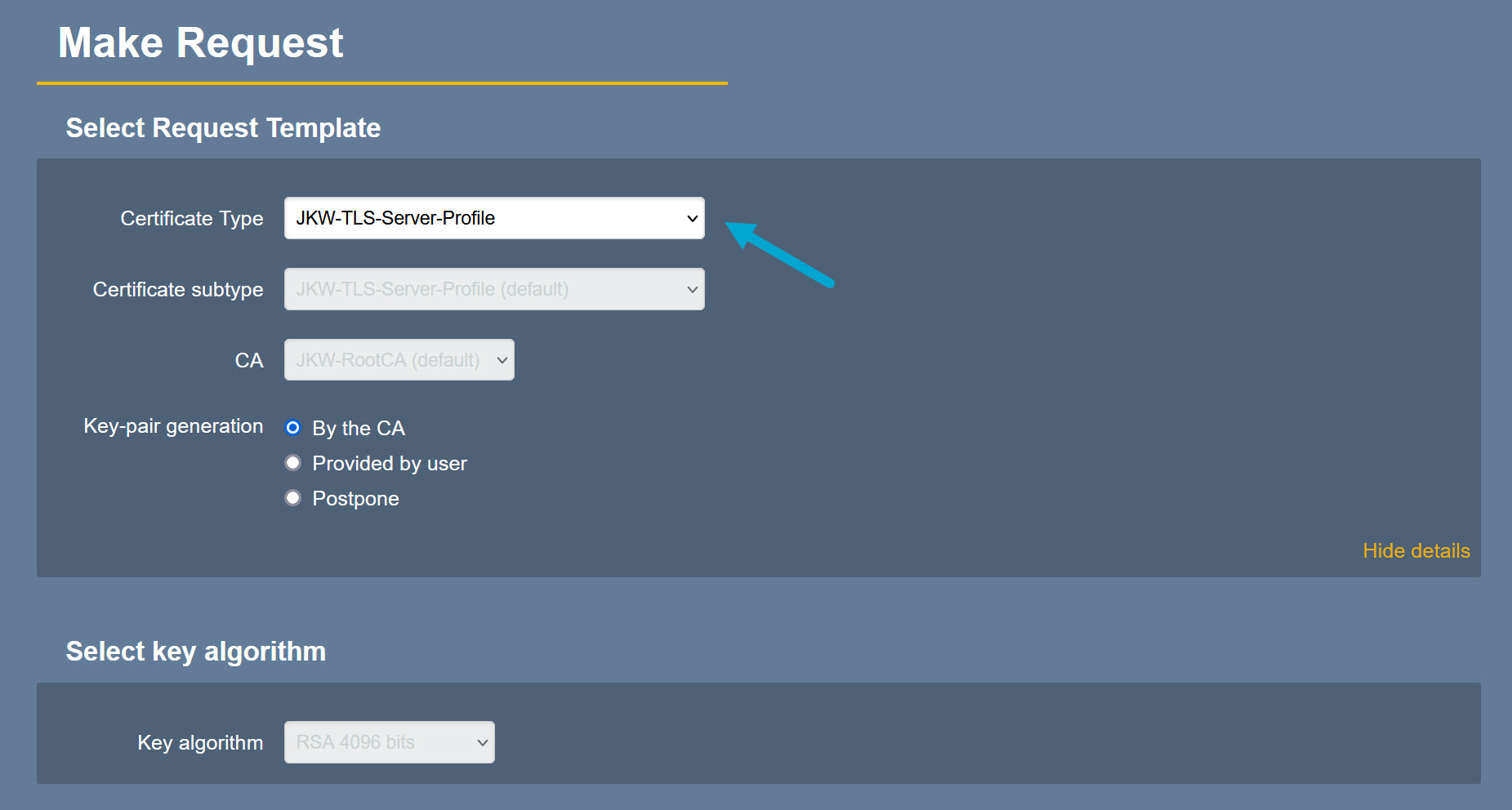Open the Key algorithm dropdown
1512x810 pixels.
point(389,742)
